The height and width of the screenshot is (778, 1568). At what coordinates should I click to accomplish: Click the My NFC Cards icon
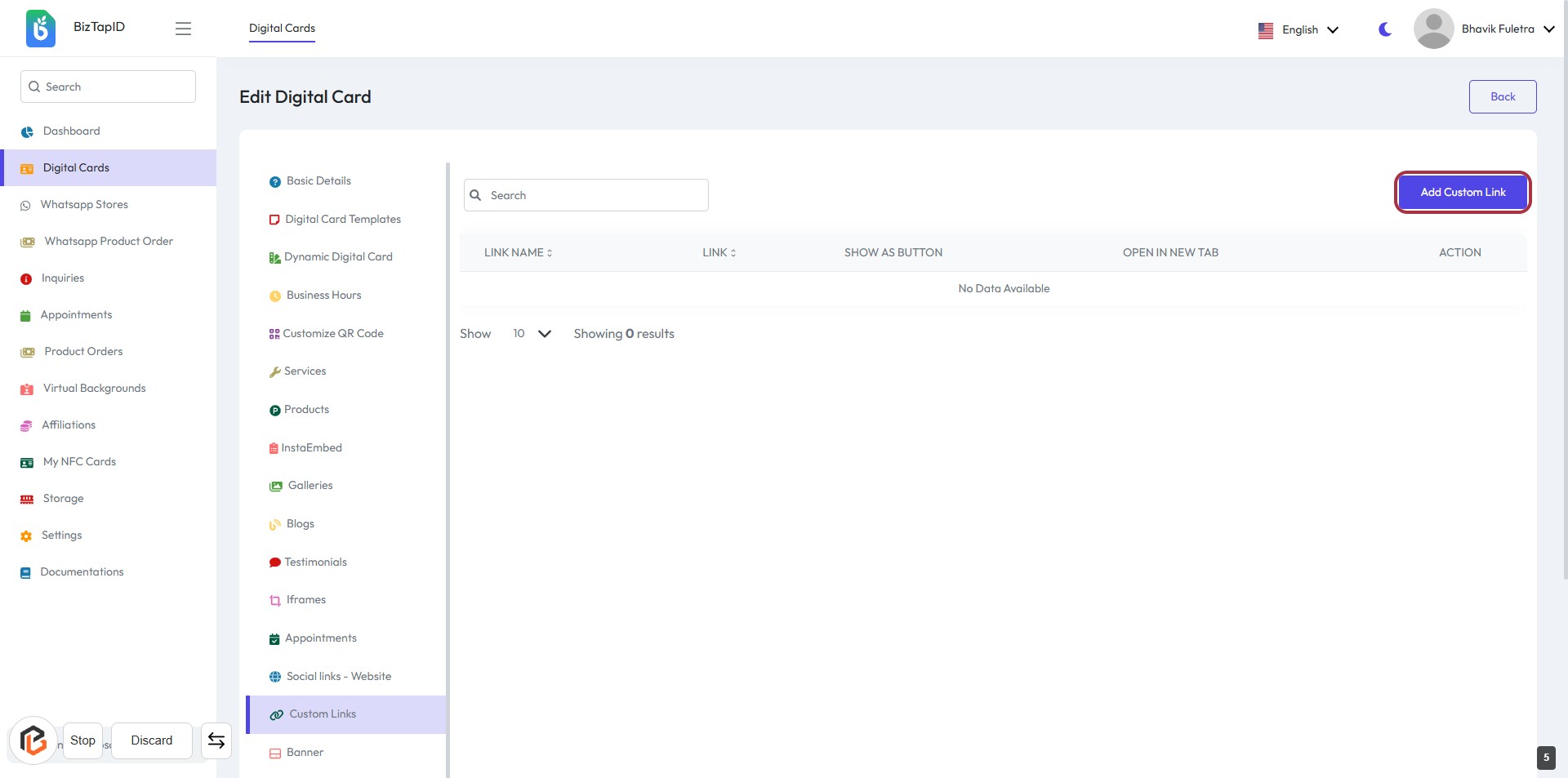click(27, 463)
